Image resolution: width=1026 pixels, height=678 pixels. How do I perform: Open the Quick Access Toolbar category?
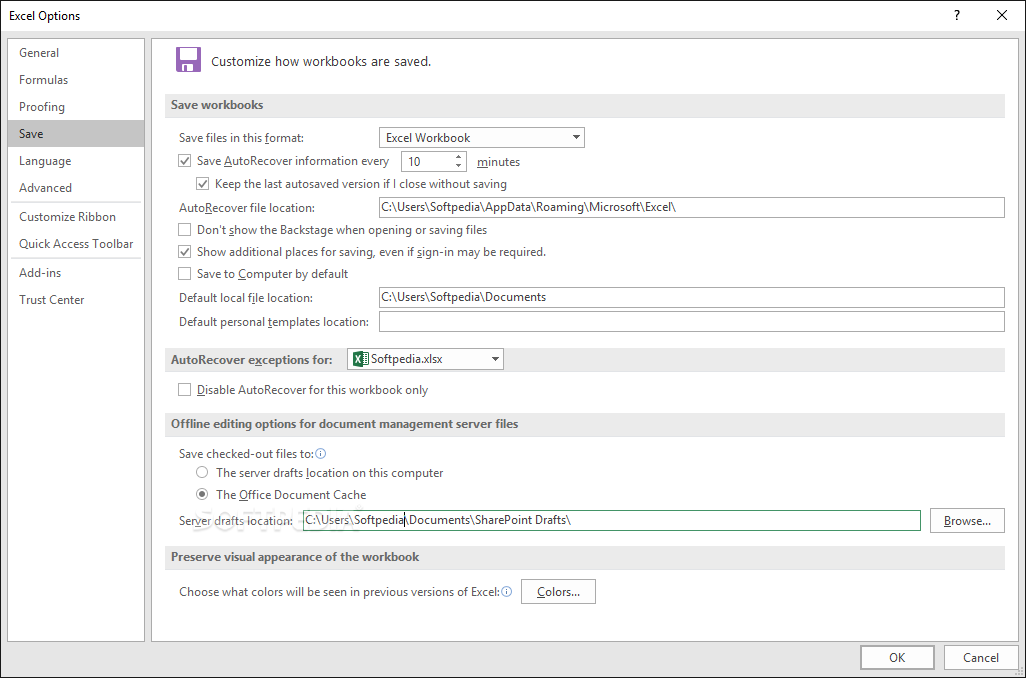[x=76, y=243]
